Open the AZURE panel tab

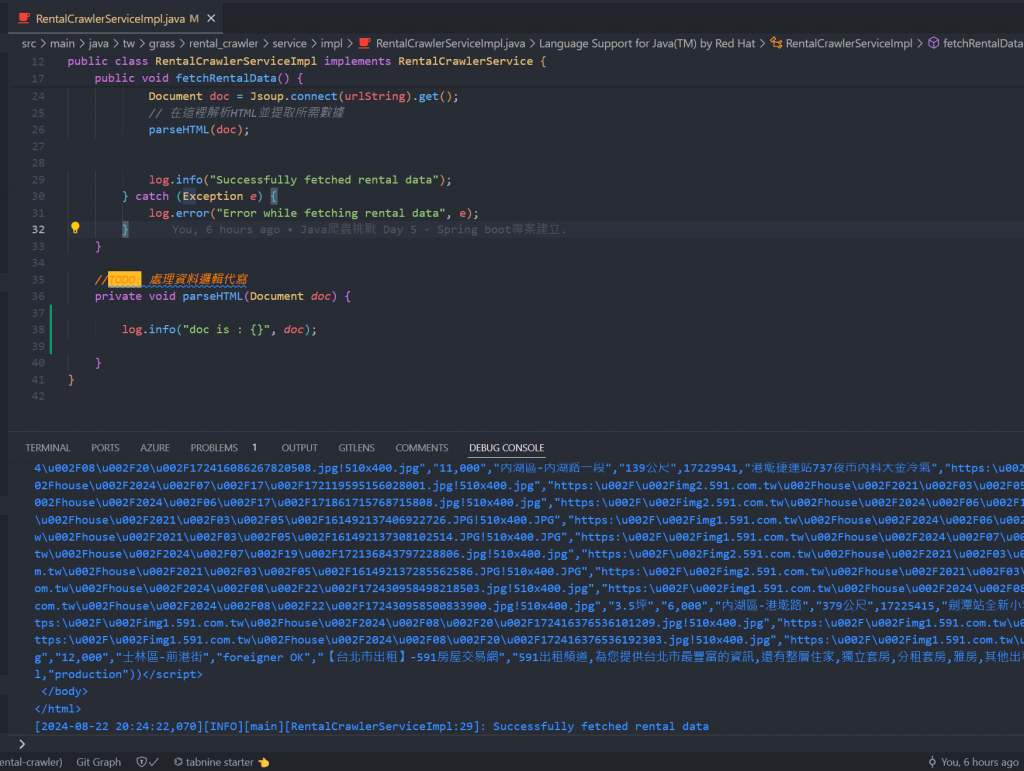click(x=155, y=448)
